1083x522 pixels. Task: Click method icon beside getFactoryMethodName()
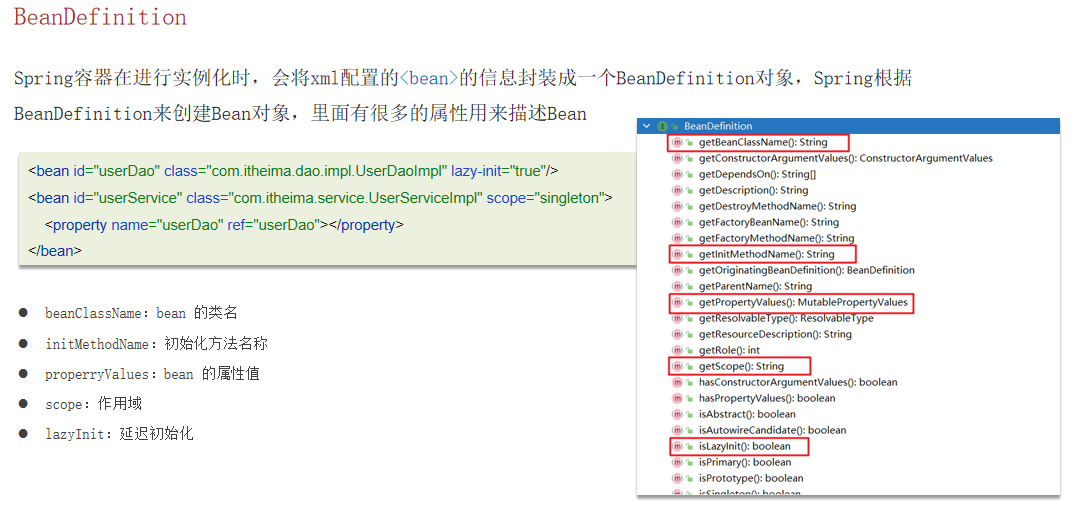pyautogui.click(x=678, y=238)
